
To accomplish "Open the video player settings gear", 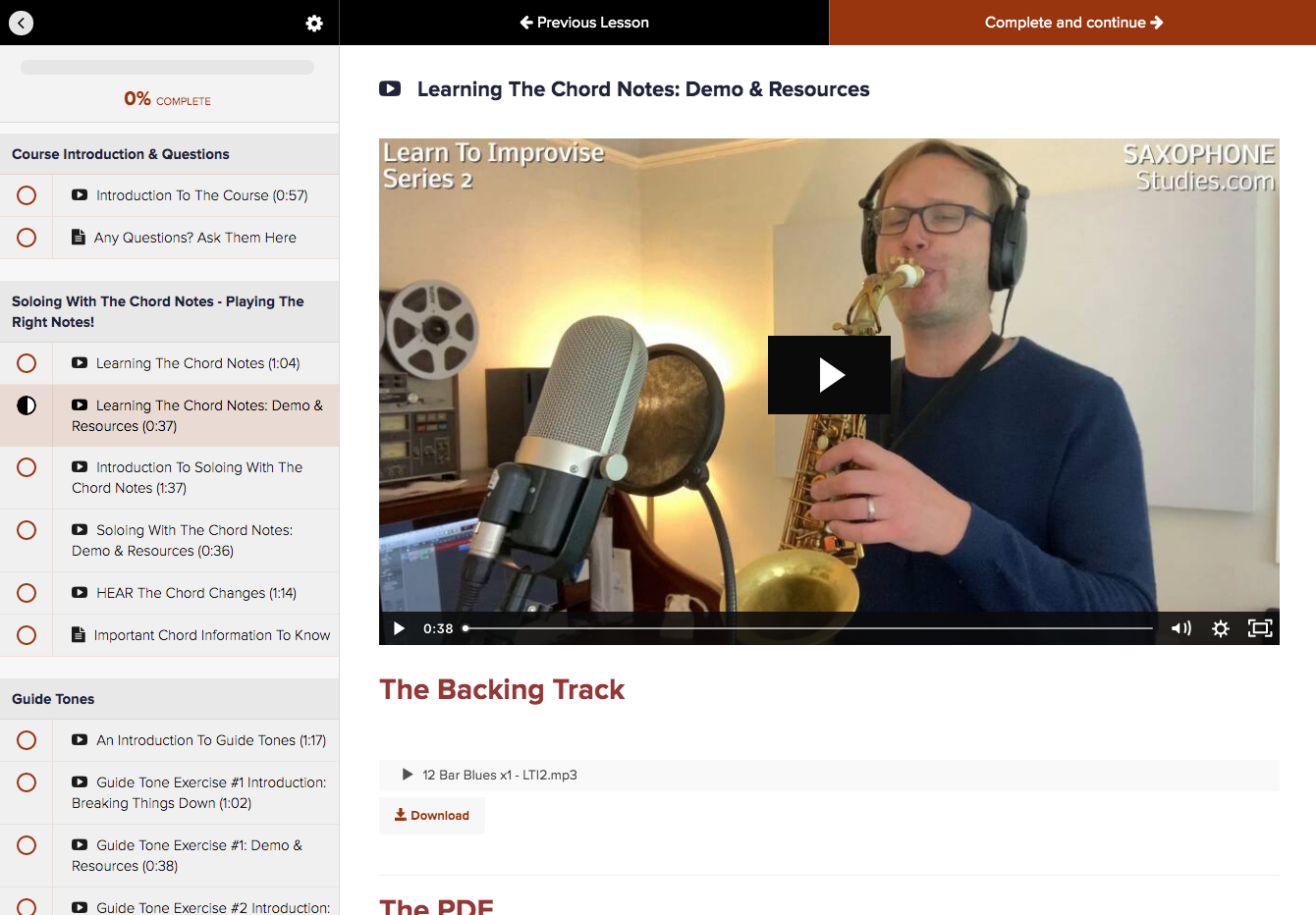I will [1221, 628].
